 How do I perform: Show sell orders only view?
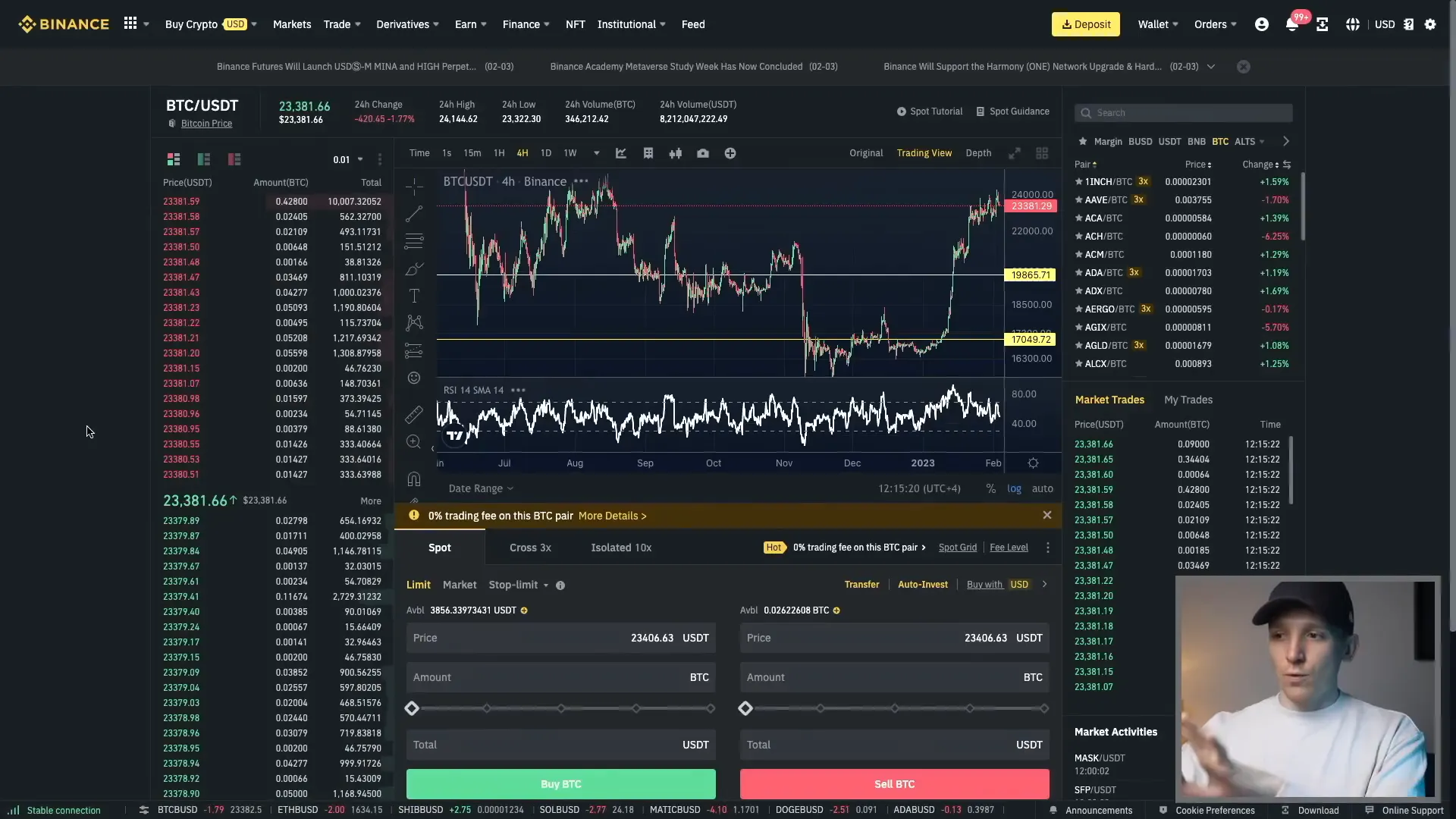click(234, 159)
